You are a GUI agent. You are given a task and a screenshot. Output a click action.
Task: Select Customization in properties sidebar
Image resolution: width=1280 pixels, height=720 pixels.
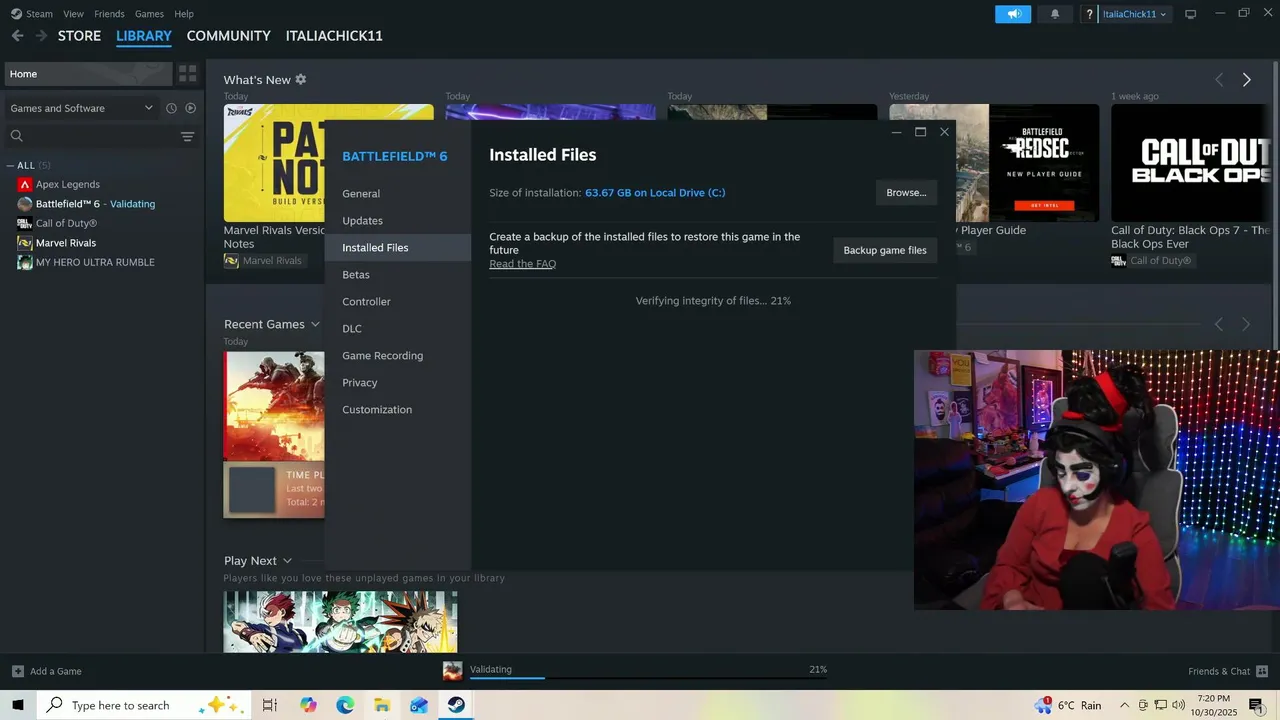coord(398,410)
